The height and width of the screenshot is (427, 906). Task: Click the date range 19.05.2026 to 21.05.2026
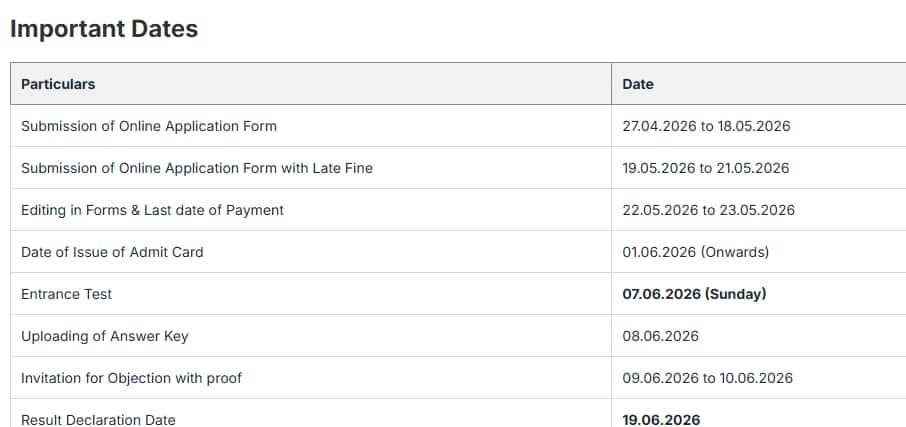[x=705, y=168]
